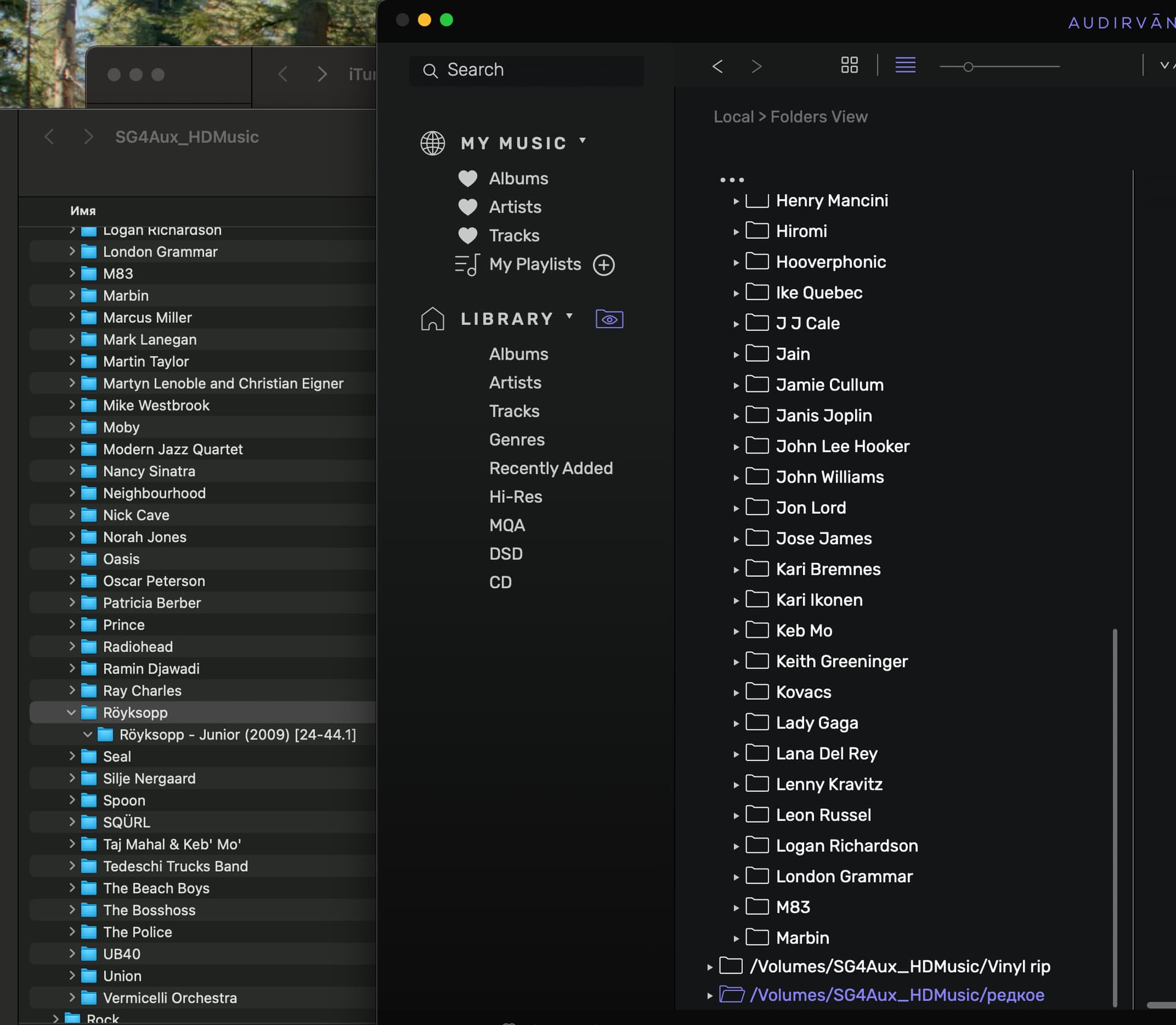Image resolution: width=1176 pixels, height=1025 pixels.
Task: Open Recently Added section
Action: (x=551, y=468)
